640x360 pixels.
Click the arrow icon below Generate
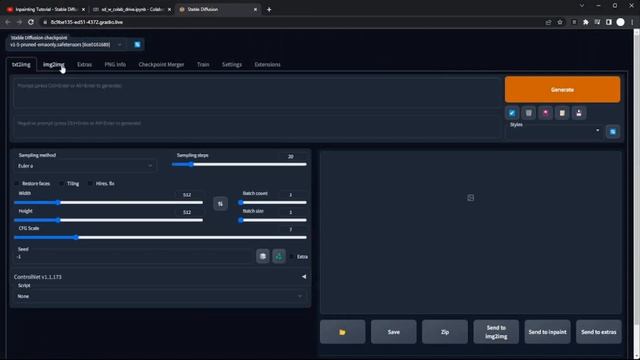click(512, 113)
